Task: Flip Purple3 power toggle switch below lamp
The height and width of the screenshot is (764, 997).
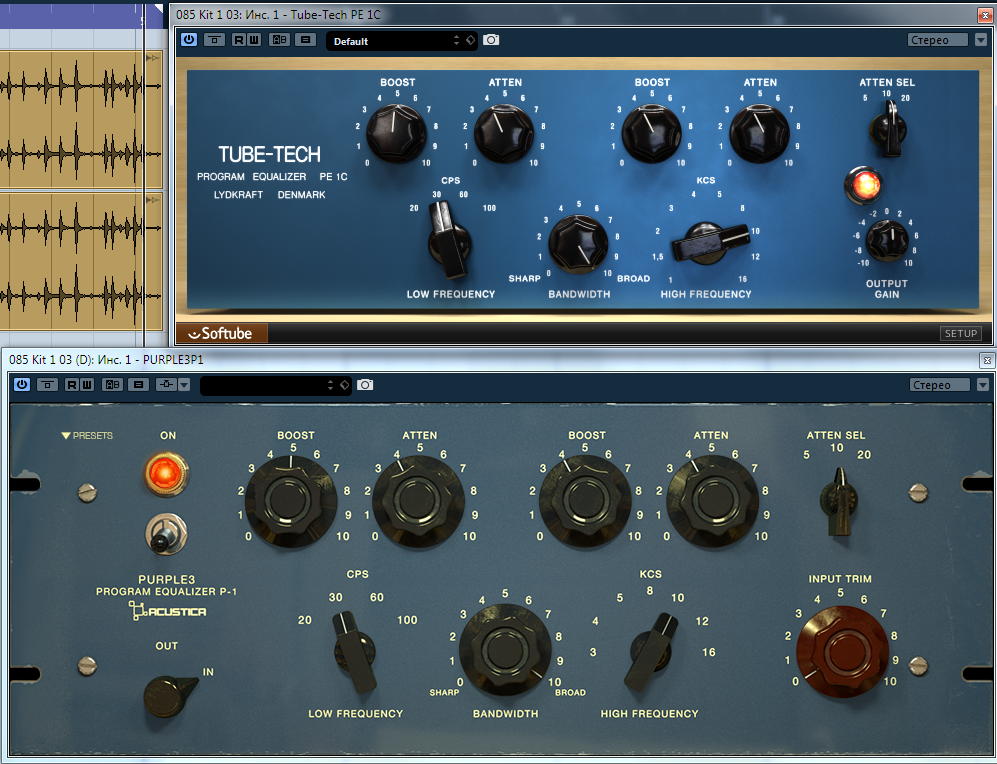Action: point(167,534)
